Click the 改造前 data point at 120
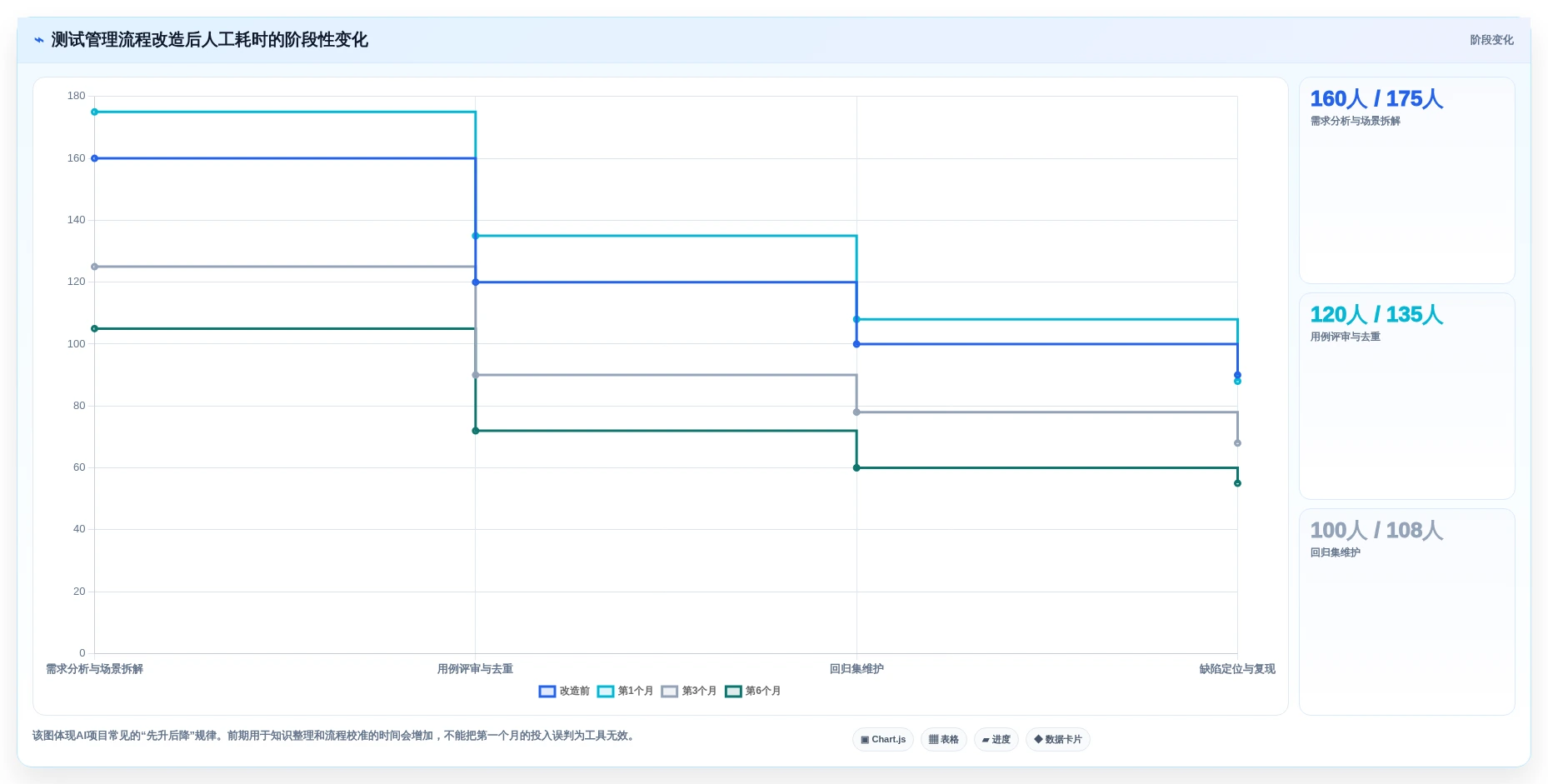 (x=476, y=282)
